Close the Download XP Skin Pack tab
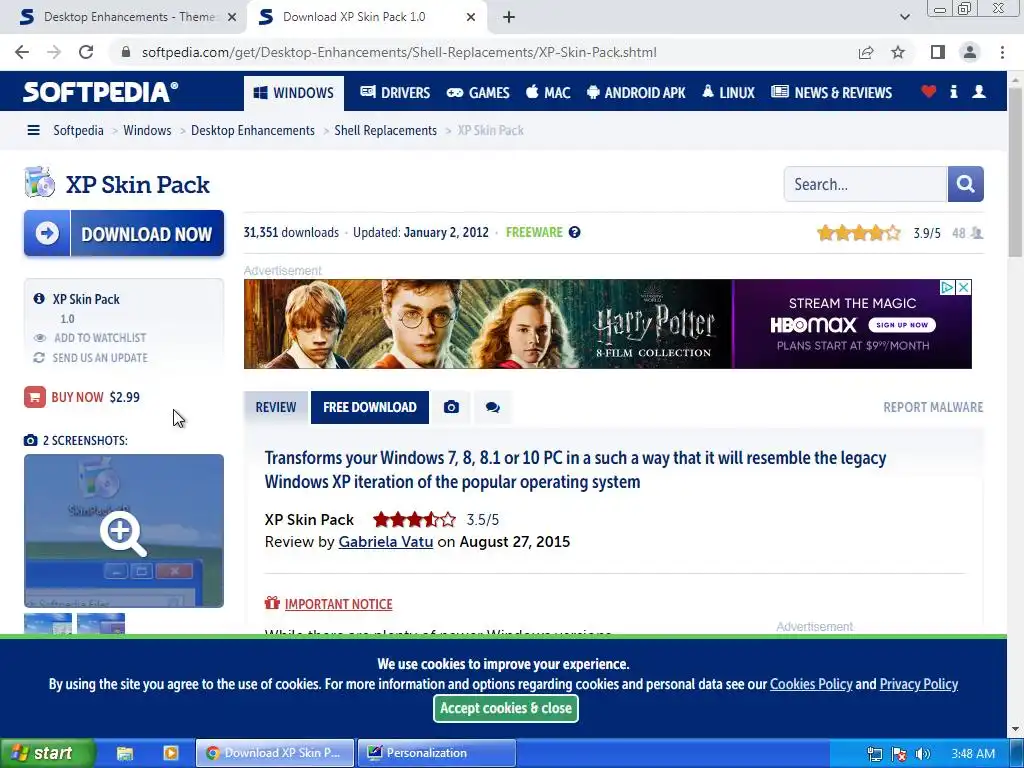The height and width of the screenshot is (768, 1024). click(471, 17)
